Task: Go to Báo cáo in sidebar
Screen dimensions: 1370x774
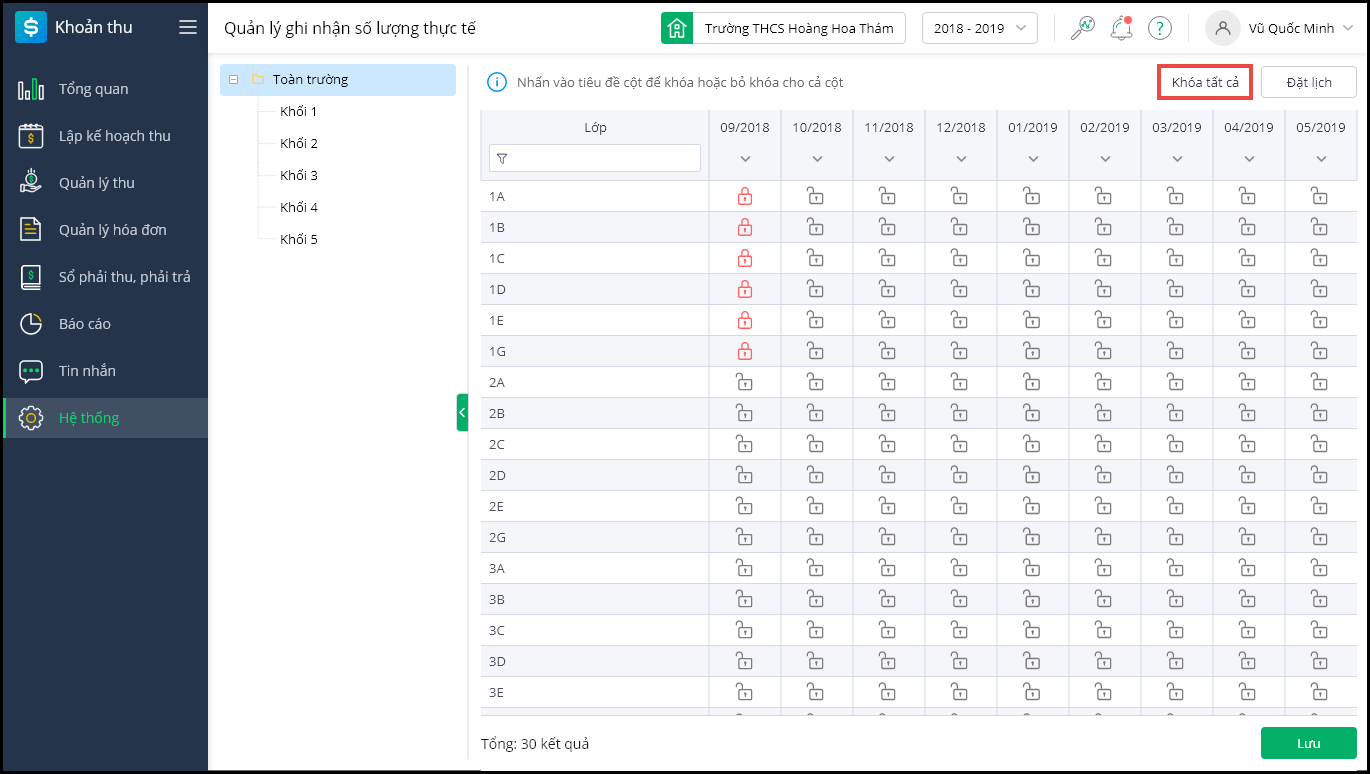Action: [84, 324]
